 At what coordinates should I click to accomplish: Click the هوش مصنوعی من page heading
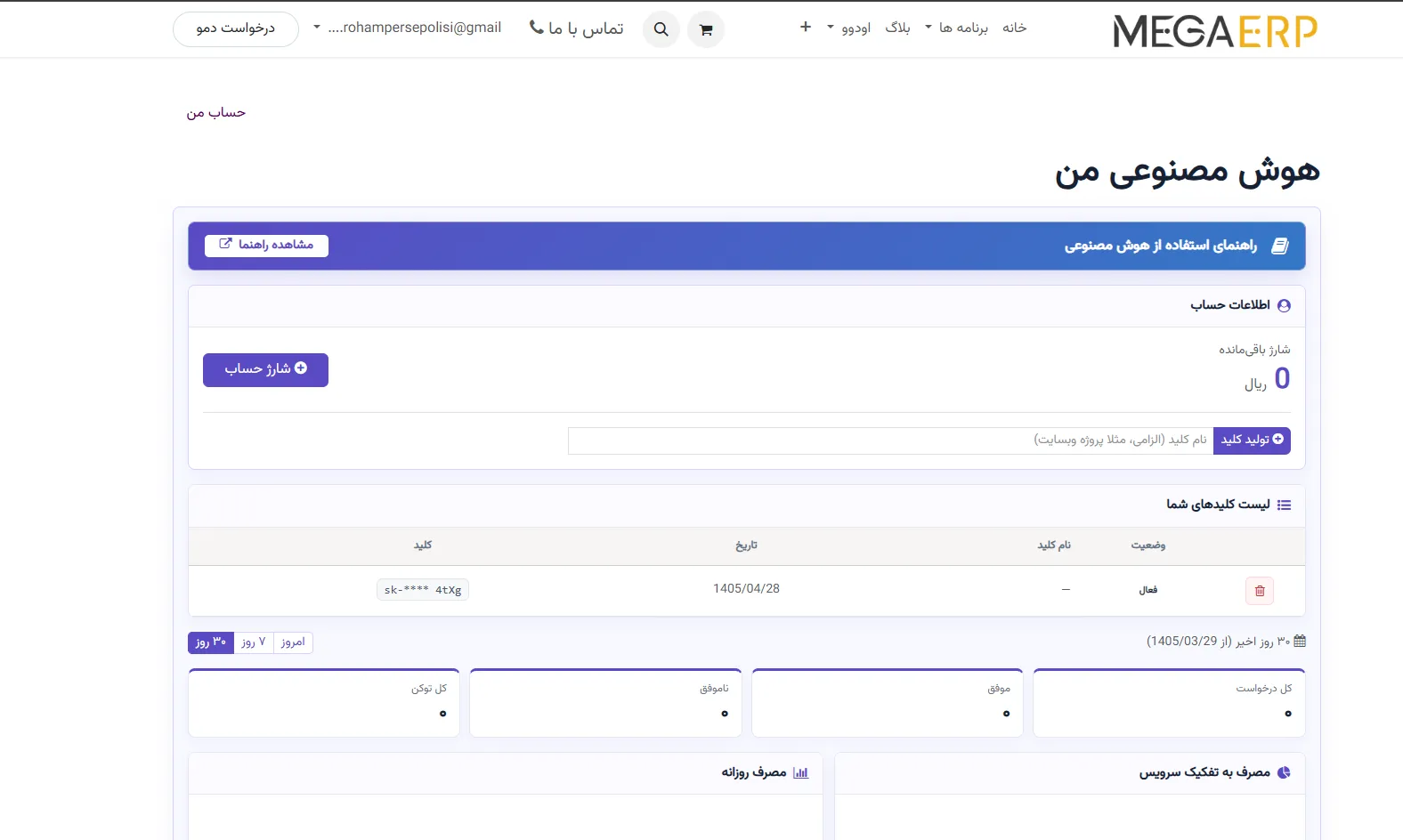pos(1188,172)
